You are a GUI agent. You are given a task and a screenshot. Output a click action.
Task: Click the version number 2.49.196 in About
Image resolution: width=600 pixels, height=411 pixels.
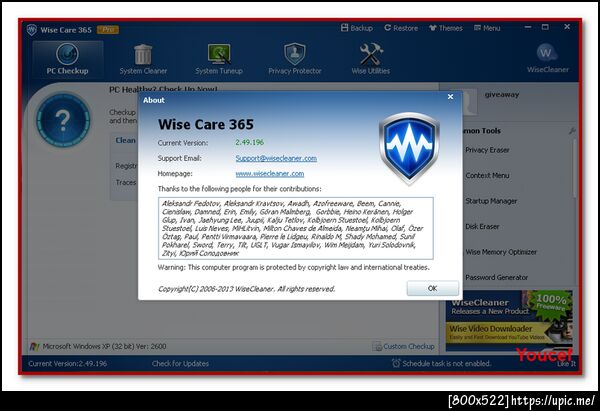(249, 142)
